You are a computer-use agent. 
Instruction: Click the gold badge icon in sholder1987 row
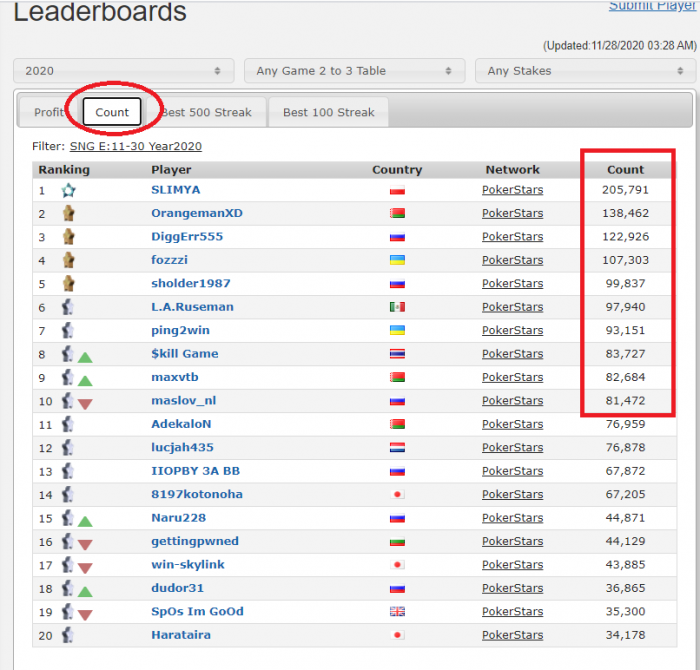coord(68,283)
